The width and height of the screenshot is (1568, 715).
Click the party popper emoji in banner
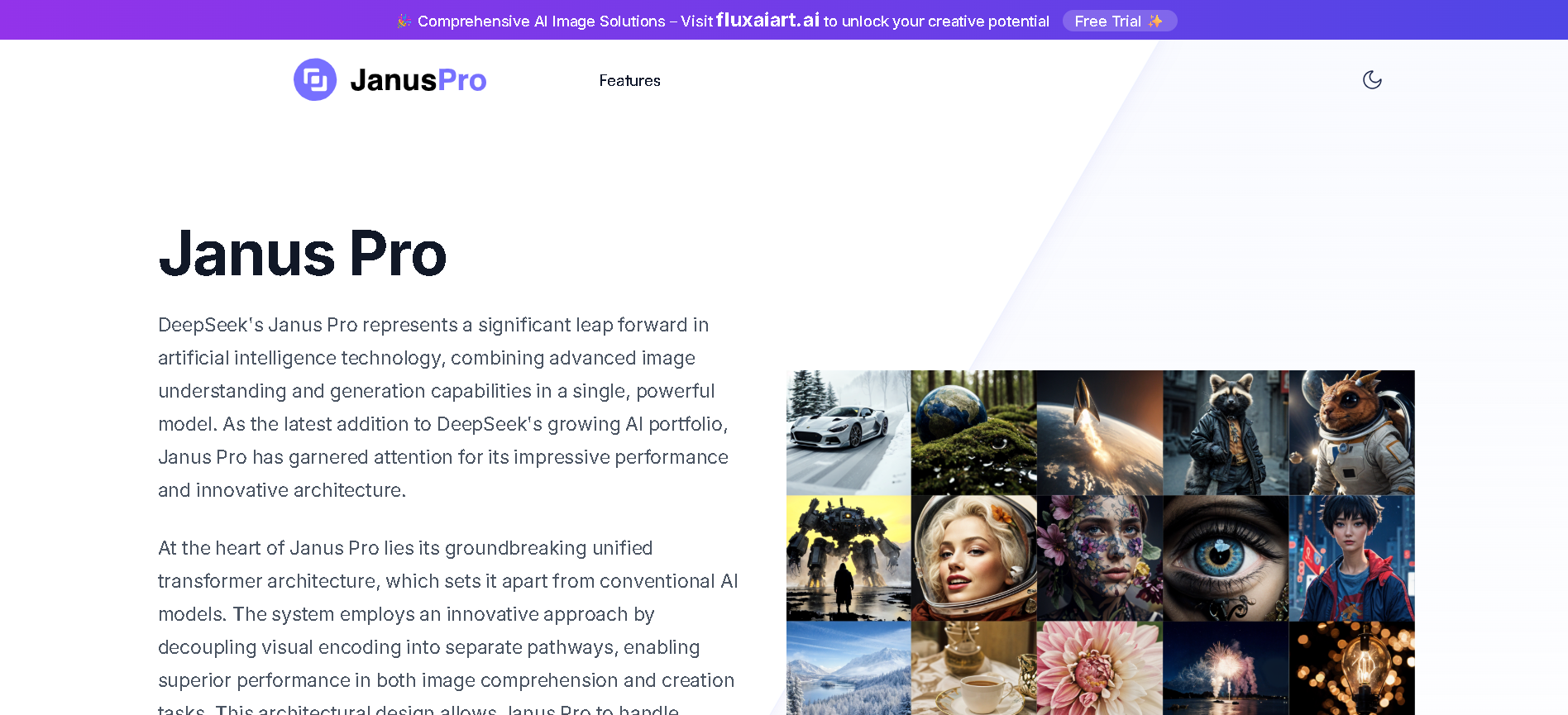click(404, 21)
